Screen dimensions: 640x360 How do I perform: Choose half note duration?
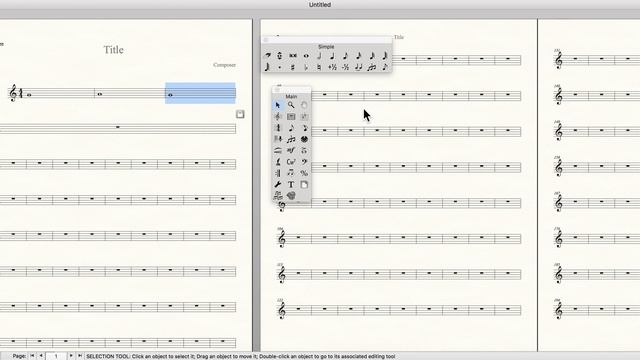point(319,56)
